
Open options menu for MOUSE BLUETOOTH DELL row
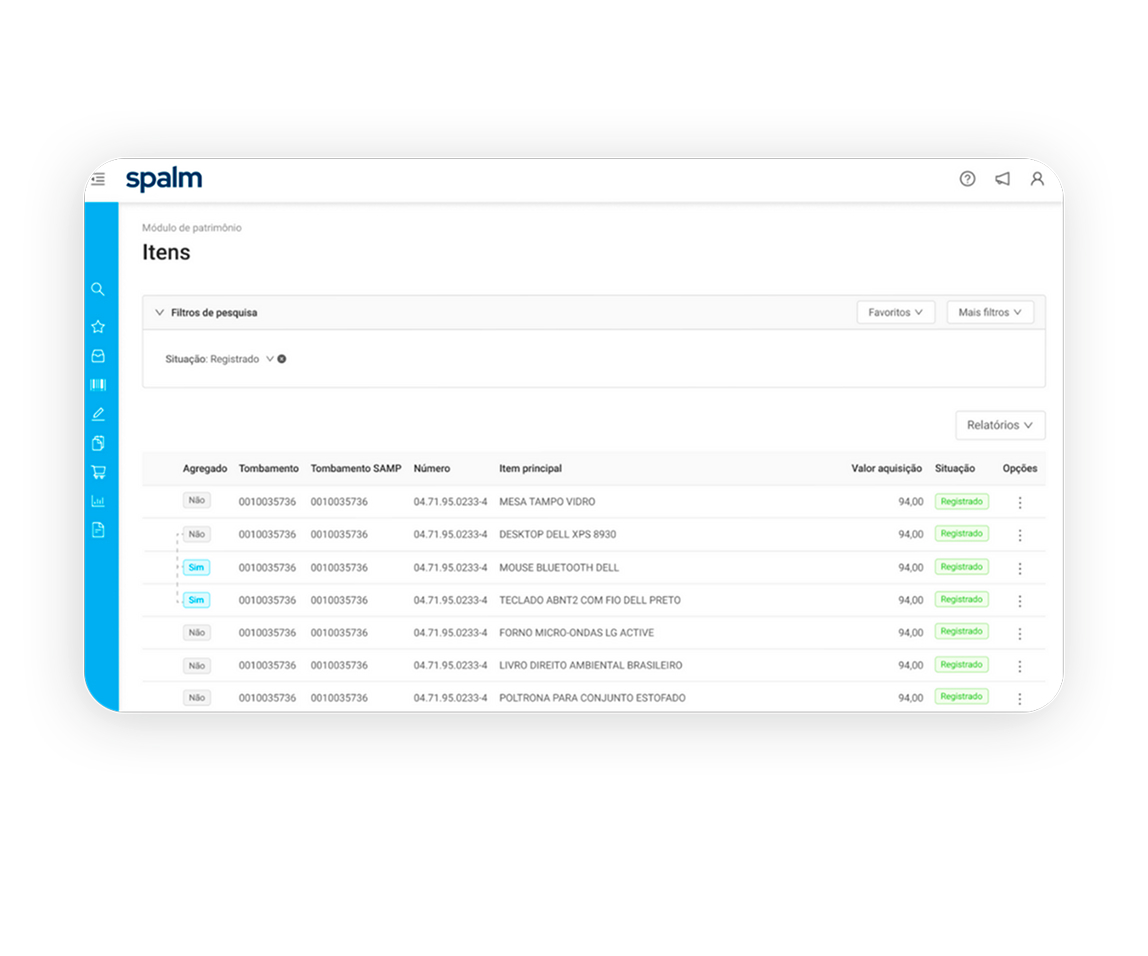1020,568
